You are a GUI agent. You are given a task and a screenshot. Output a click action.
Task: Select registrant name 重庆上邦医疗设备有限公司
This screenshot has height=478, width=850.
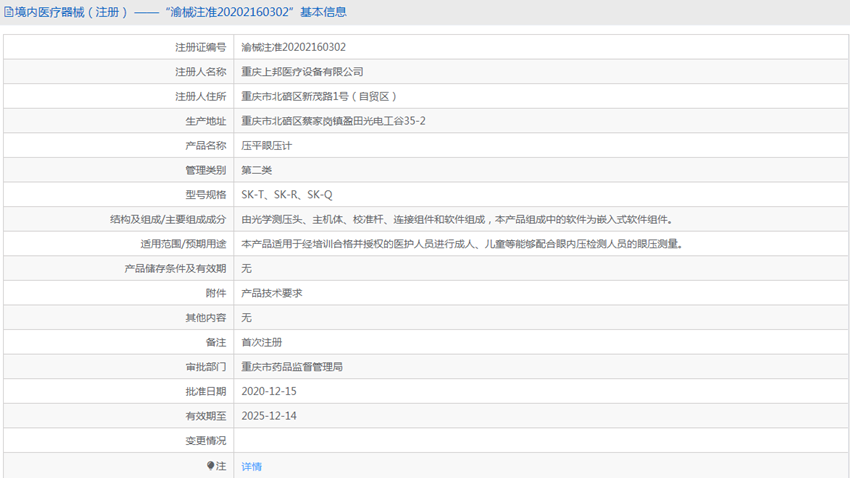point(302,72)
